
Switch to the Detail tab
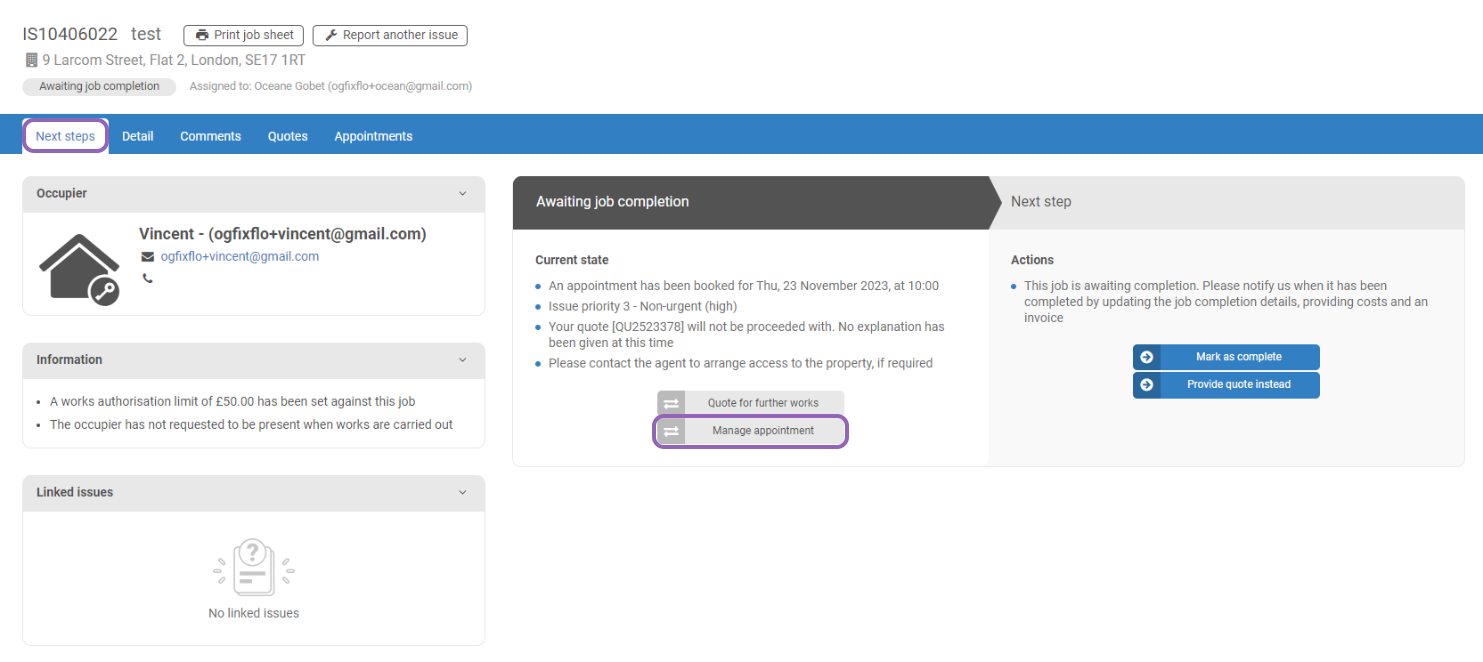pyautogui.click(x=138, y=136)
